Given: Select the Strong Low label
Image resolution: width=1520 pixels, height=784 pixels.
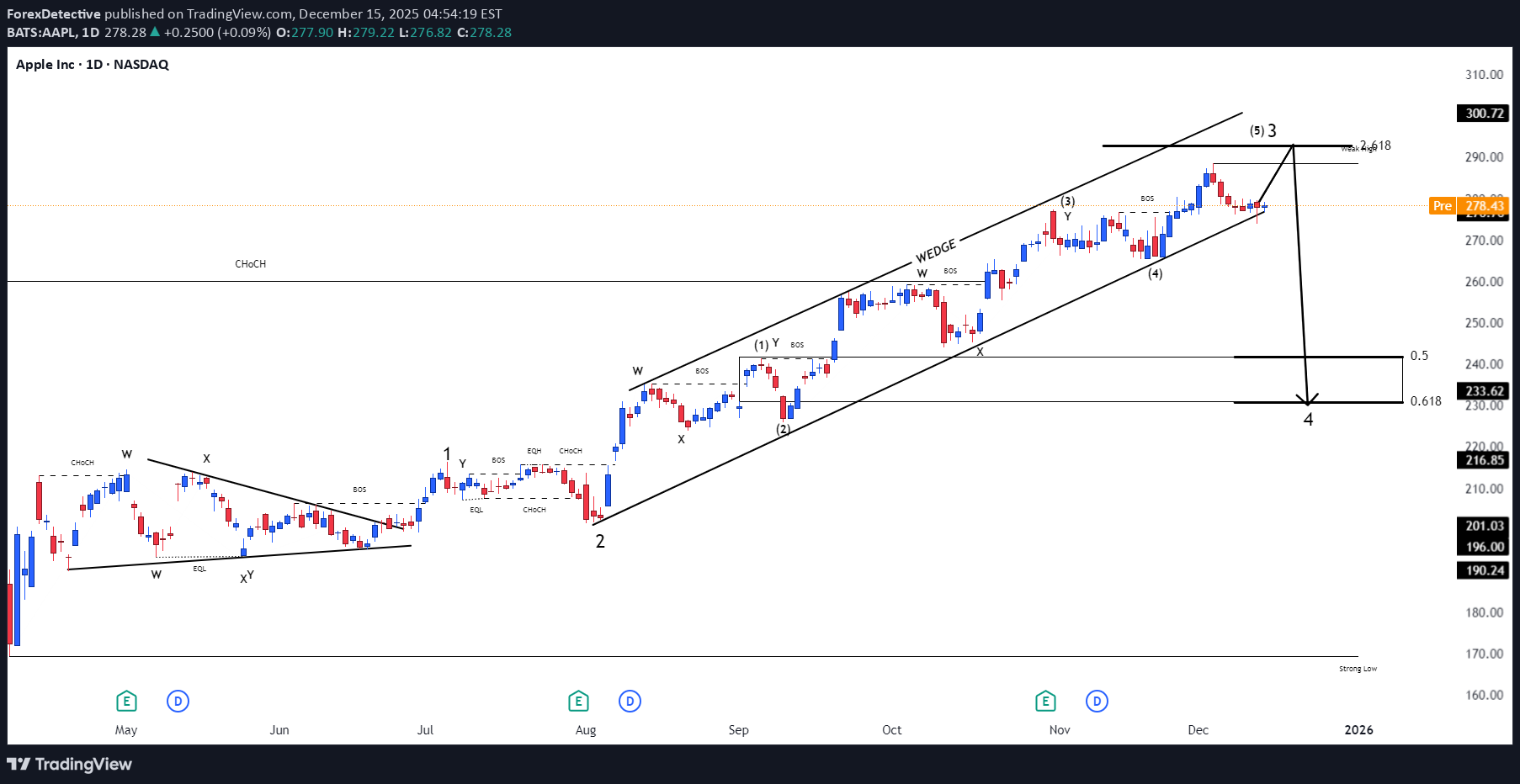Looking at the screenshot, I should click(x=1358, y=668).
